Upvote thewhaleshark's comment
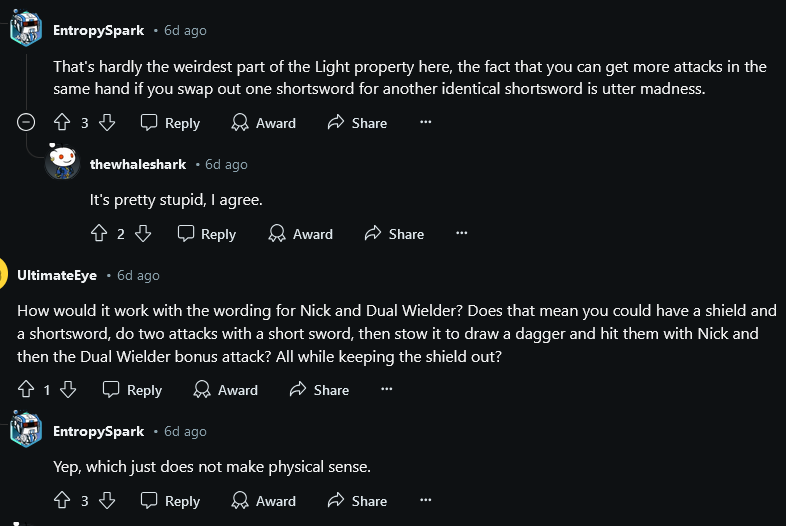Image resolution: width=786 pixels, height=526 pixels. pos(99,234)
